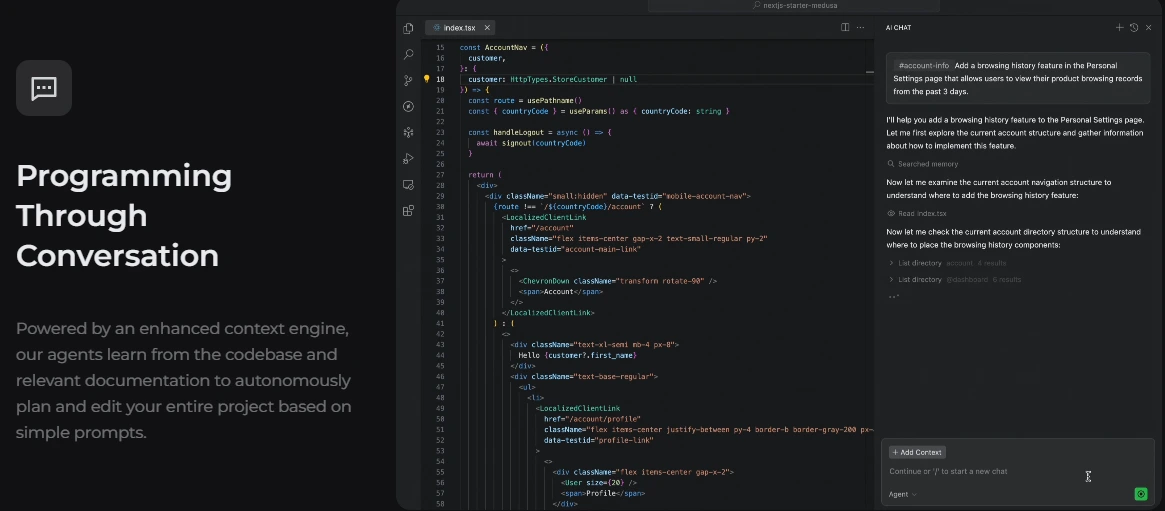Open Run and Debug play icon
Image resolution: width=1165 pixels, height=511 pixels.
click(408, 158)
